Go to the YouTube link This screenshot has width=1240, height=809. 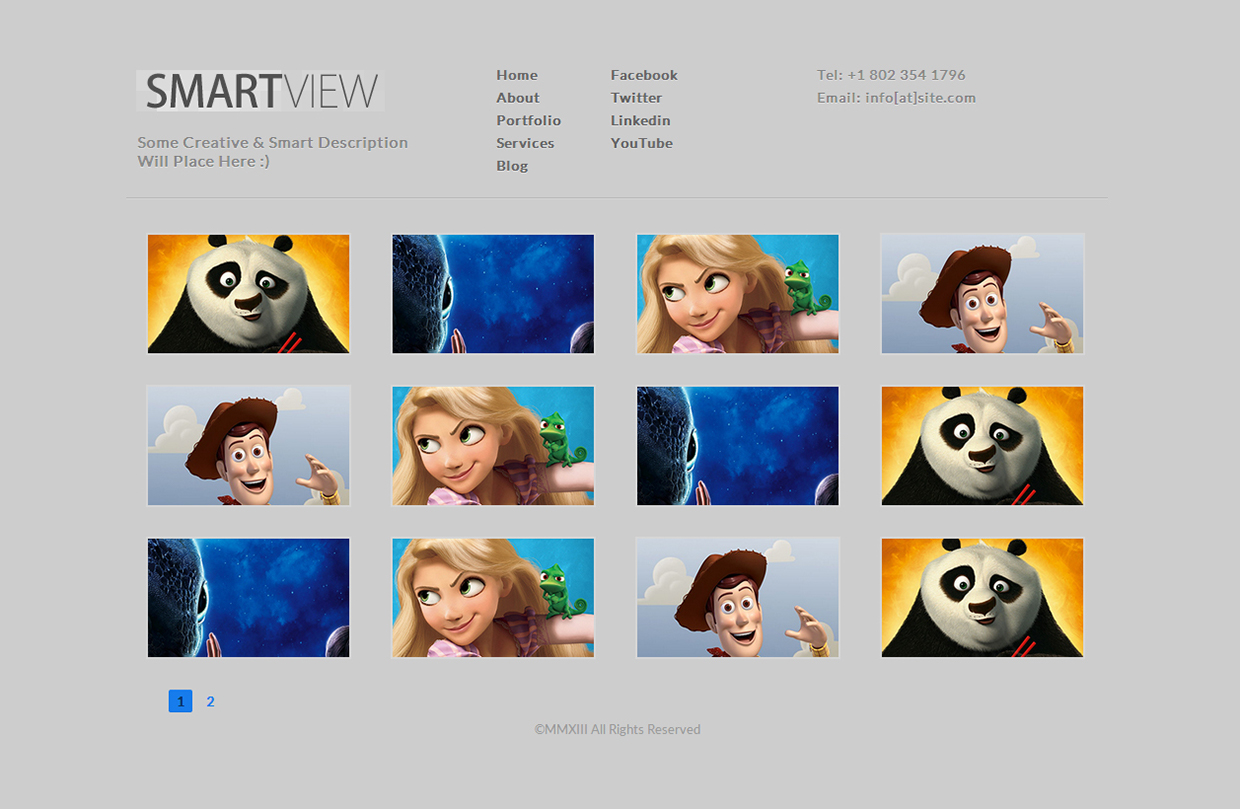pyautogui.click(x=641, y=143)
